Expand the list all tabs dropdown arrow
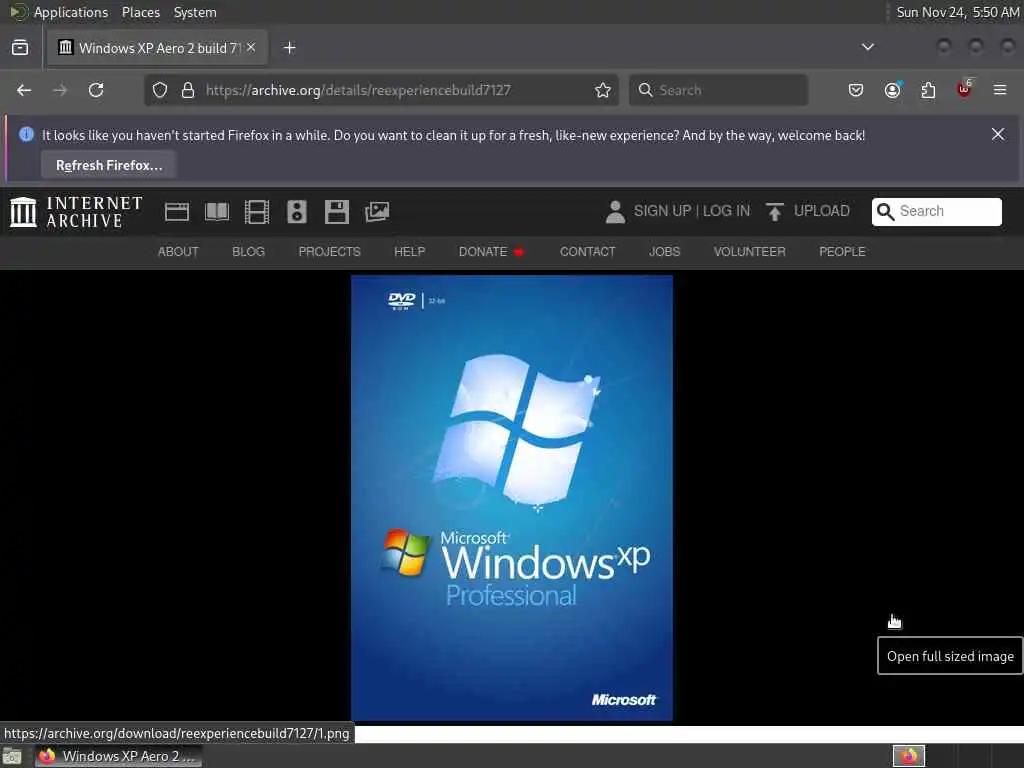Viewport: 1024px width, 768px height. [x=868, y=47]
